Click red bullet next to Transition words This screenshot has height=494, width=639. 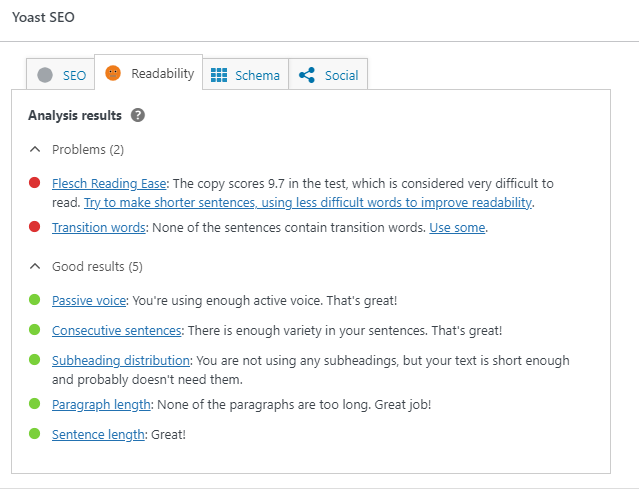(x=35, y=227)
